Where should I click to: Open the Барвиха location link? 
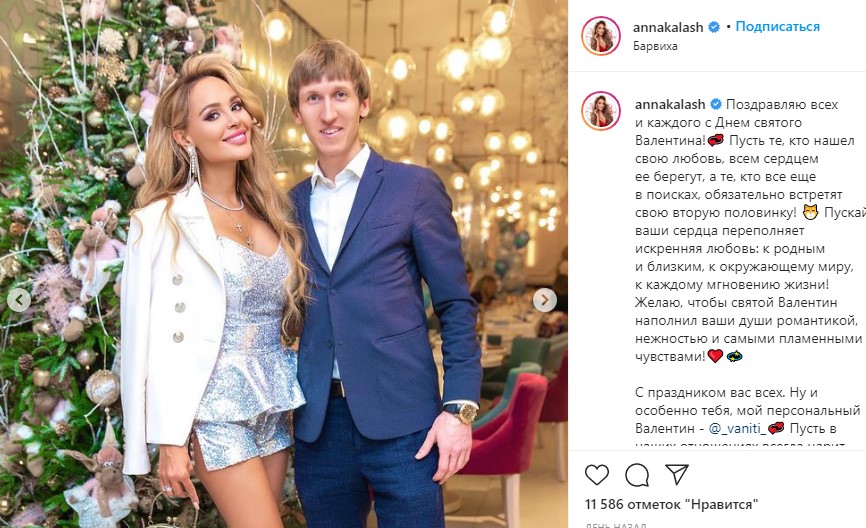coord(656,46)
